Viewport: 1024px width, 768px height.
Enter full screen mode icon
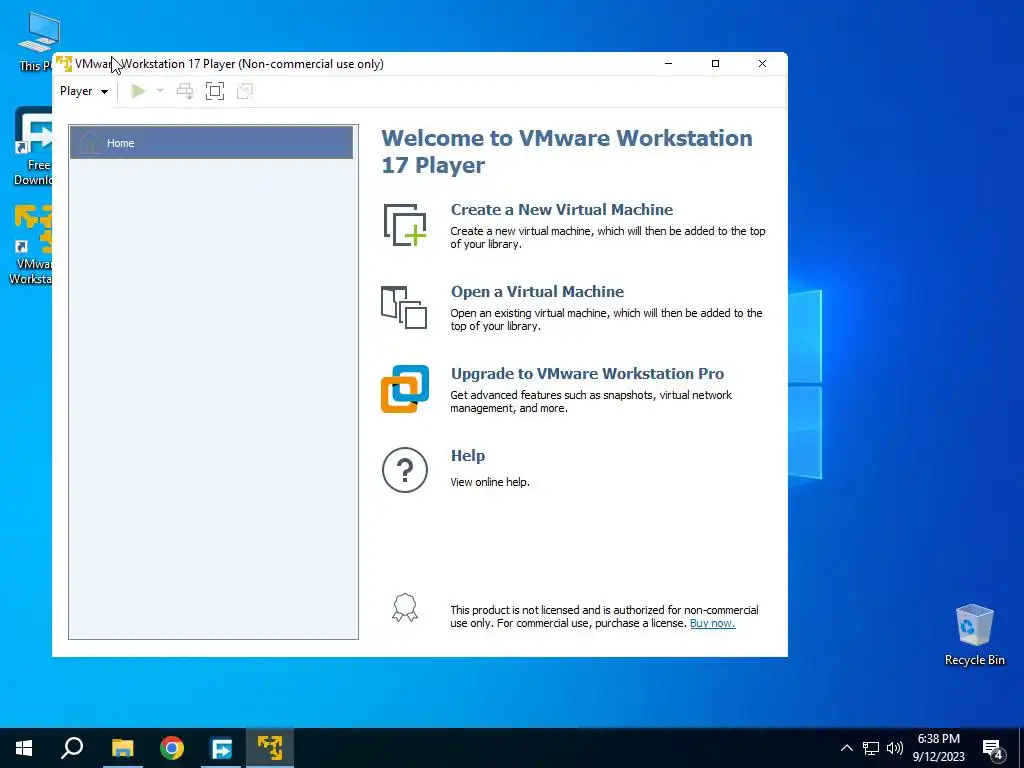pyautogui.click(x=215, y=91)
